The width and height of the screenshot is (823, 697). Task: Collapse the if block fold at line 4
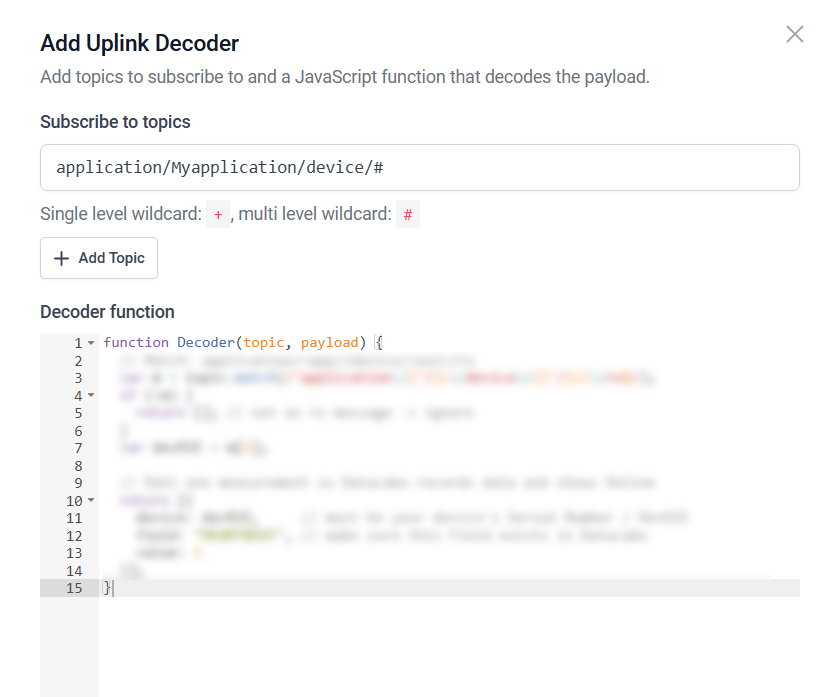(91, 396)
